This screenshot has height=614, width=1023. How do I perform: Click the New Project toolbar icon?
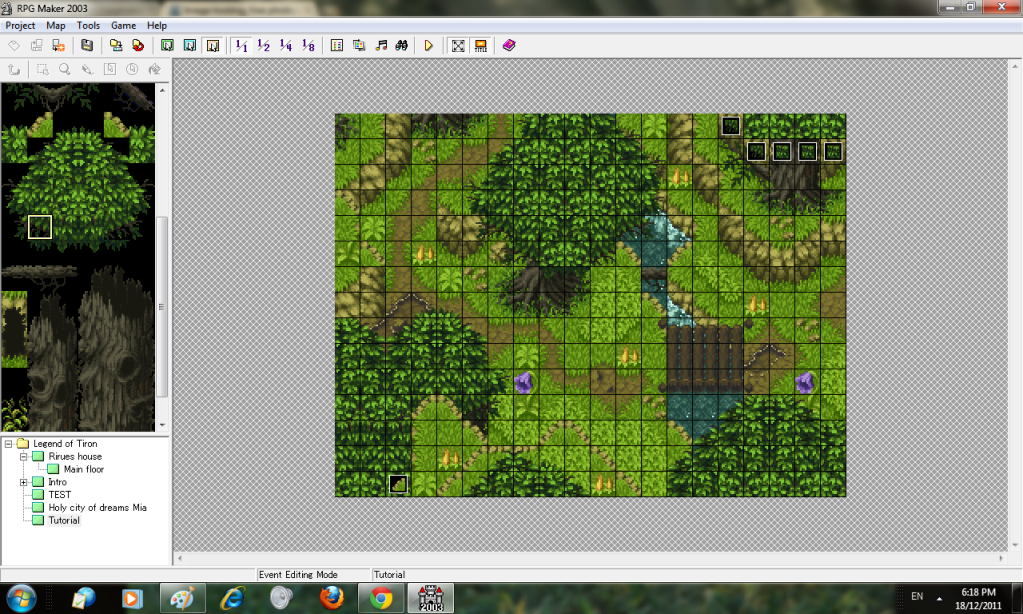[14, 45]
